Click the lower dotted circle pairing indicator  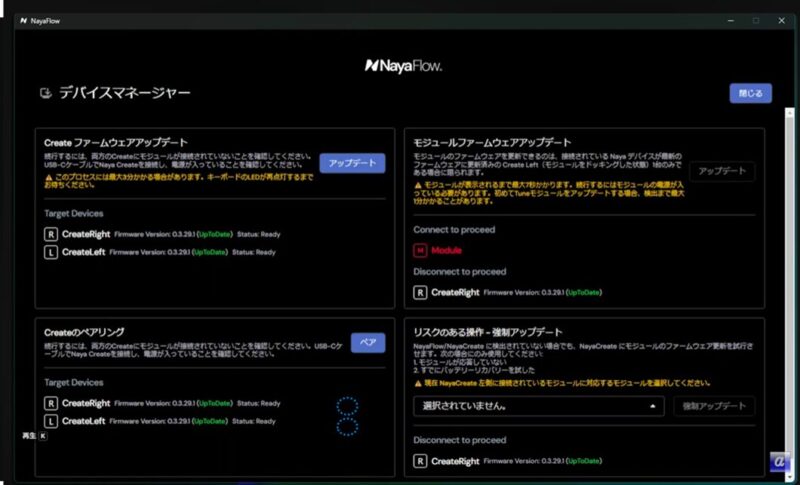[347, 427]
